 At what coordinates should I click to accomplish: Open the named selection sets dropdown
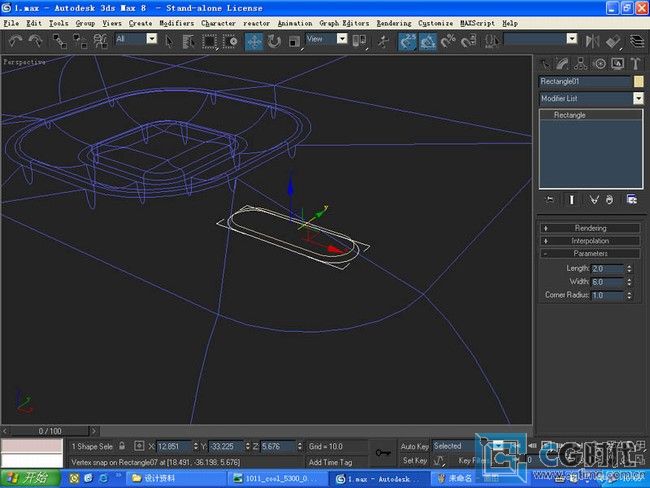(572, 39)
